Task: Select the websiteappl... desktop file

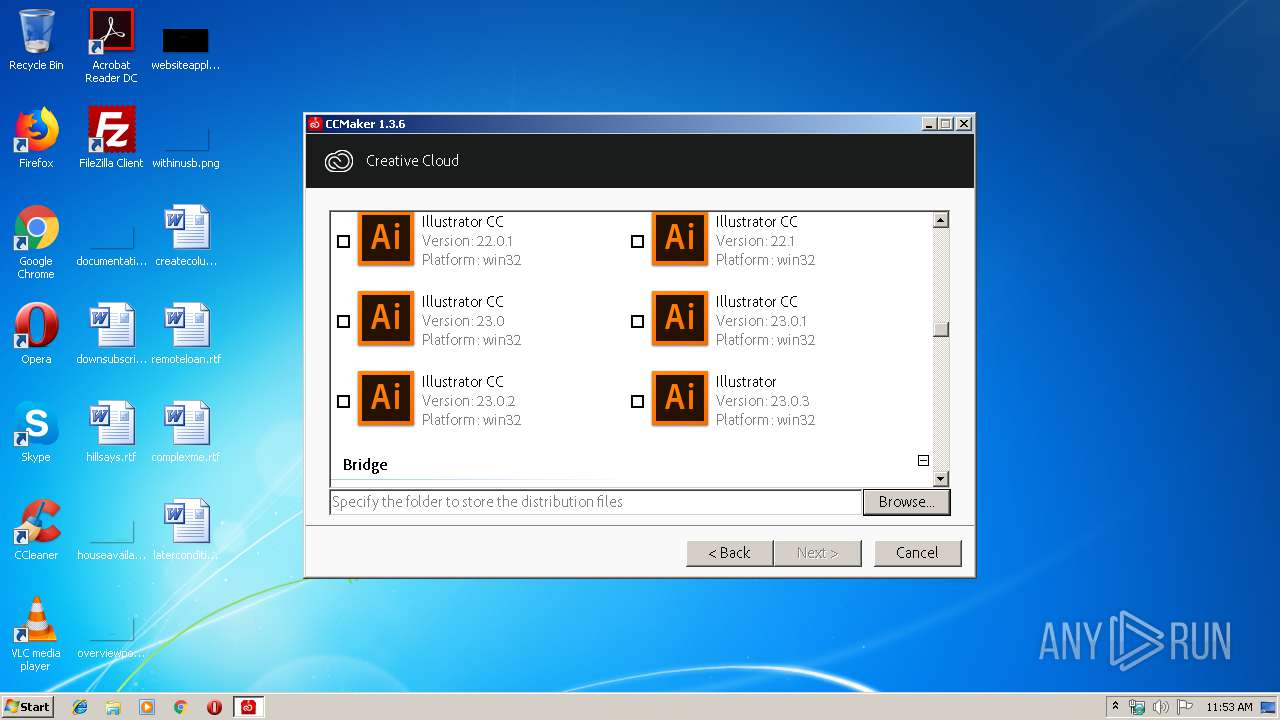Action: coord(186,48)
